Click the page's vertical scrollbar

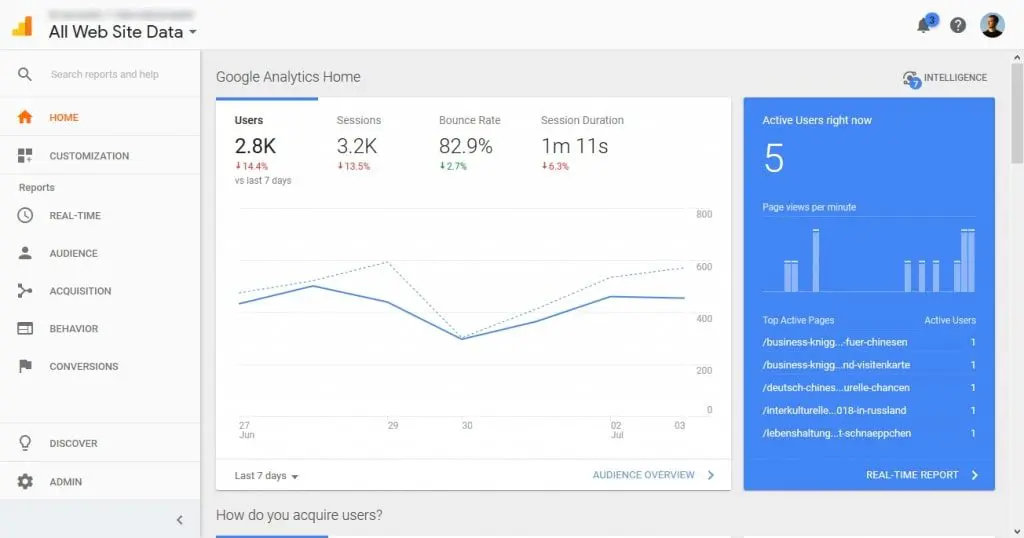[1017, 110]
